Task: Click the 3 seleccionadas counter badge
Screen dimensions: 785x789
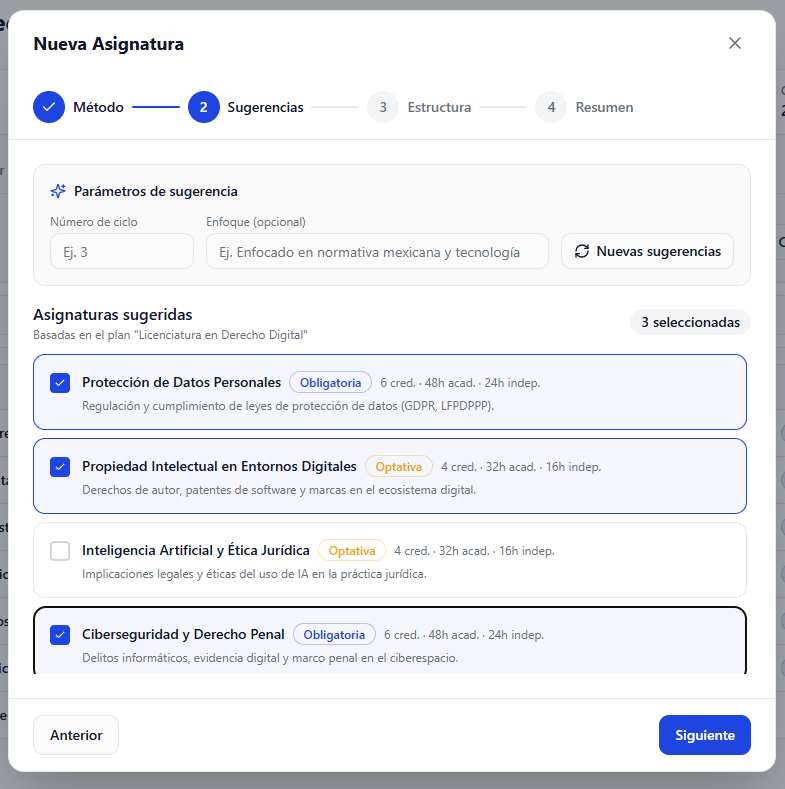Action: point(690,322)
